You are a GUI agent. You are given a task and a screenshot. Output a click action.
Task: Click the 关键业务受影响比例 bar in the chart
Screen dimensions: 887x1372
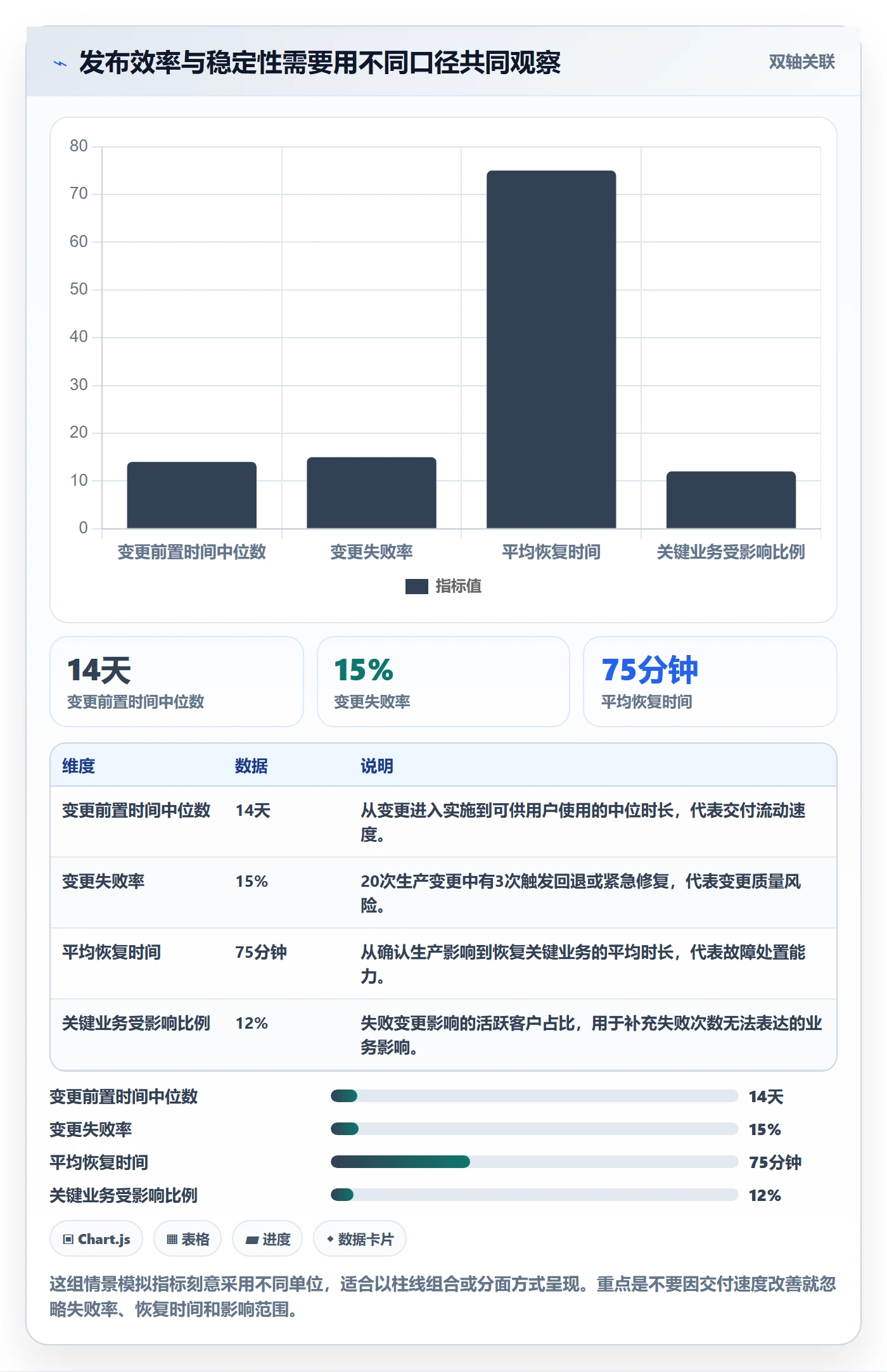coord(731,500)
